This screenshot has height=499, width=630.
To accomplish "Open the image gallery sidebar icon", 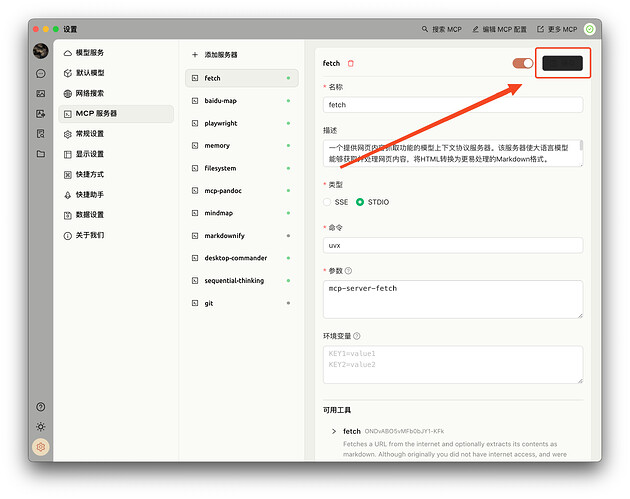I will [x=41, y=94].
